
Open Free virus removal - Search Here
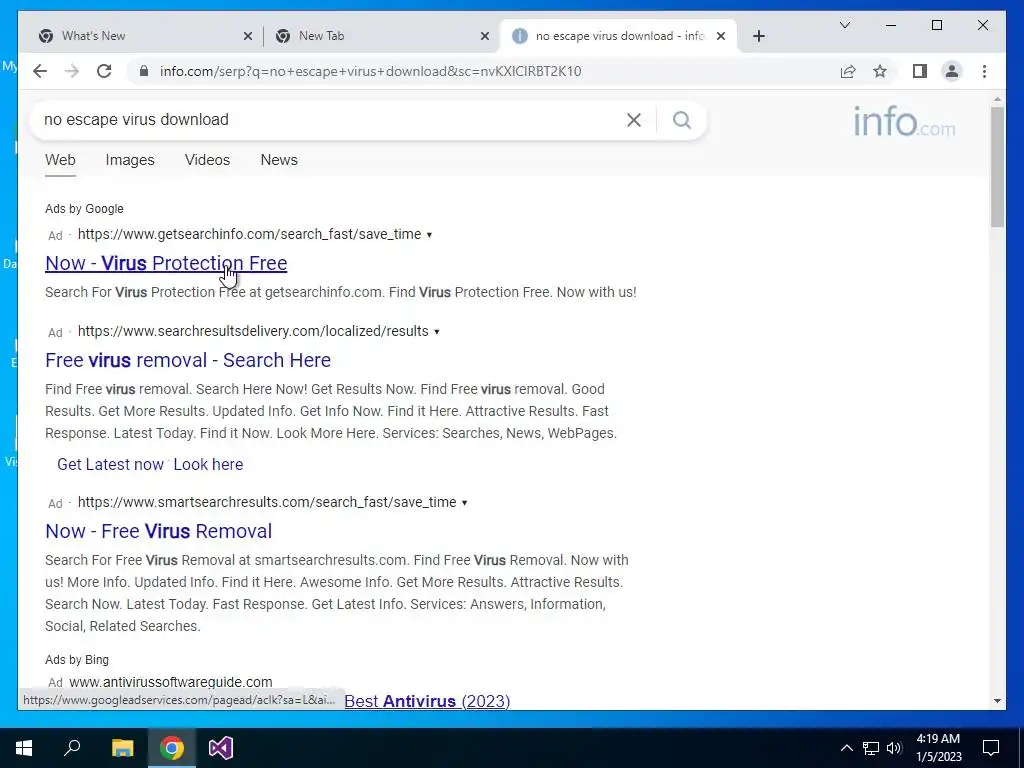coord(188,360)
